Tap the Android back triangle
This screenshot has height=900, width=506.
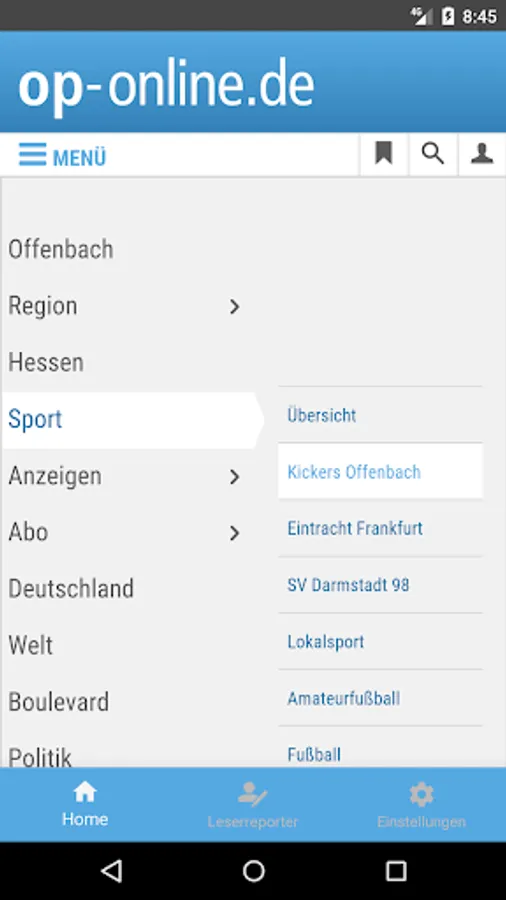111,871
